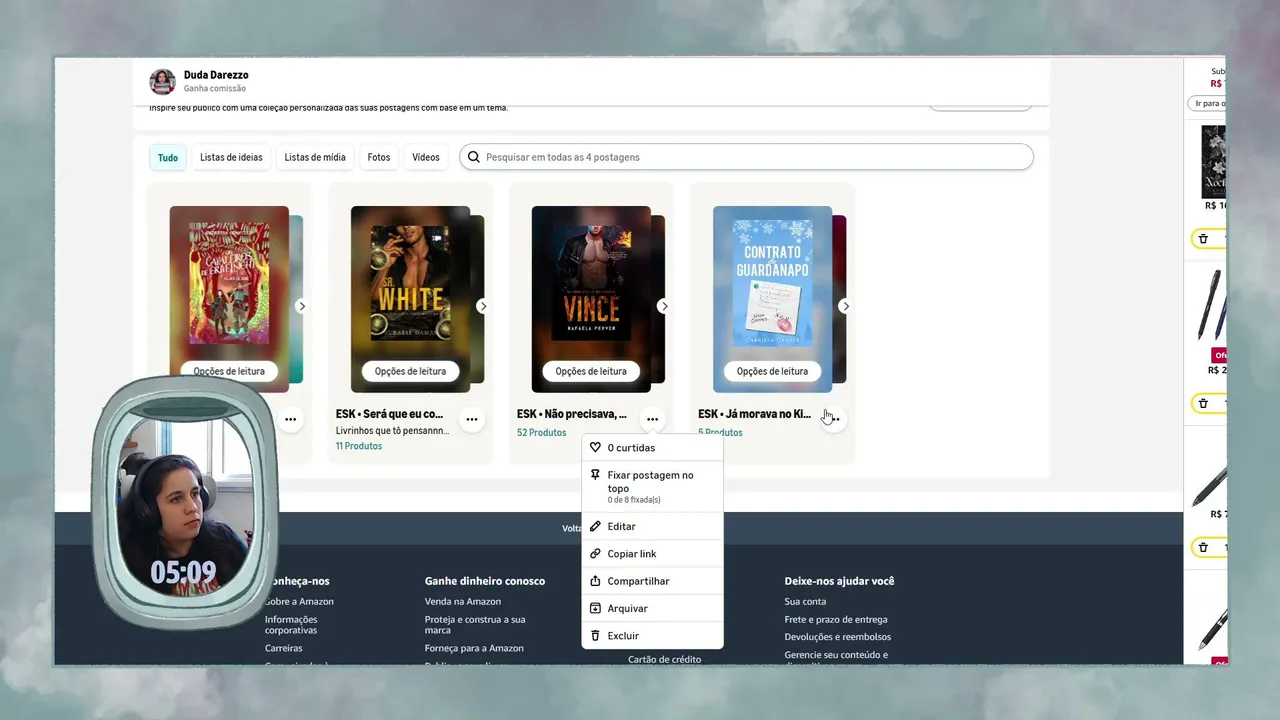The width and height of the screenshot is (1280, 720).
Task: Open the Vince book cover thumbnail
Action: click(x=591, y=299)
